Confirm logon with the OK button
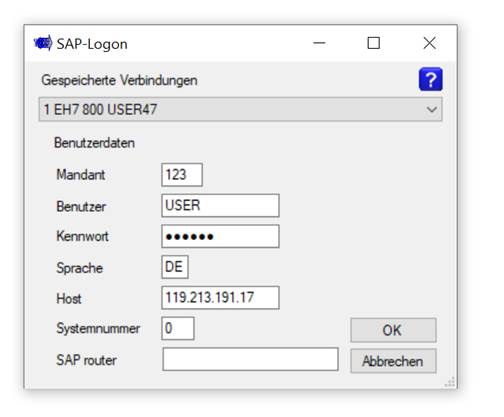This screenshot has width=504, height=417. (x=393, y=330)
